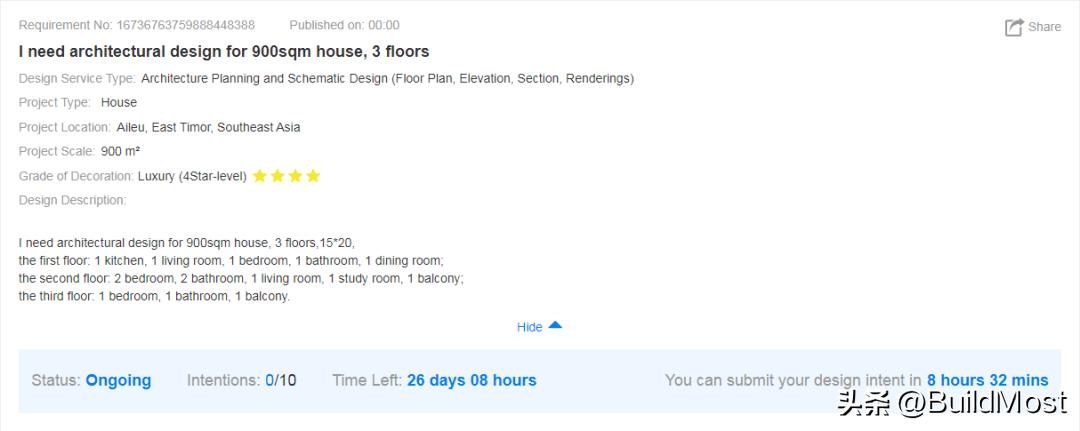The image size is (1080, 431).
Task: Click the 26 days 08 hours countdown
Action: point(471,380)
